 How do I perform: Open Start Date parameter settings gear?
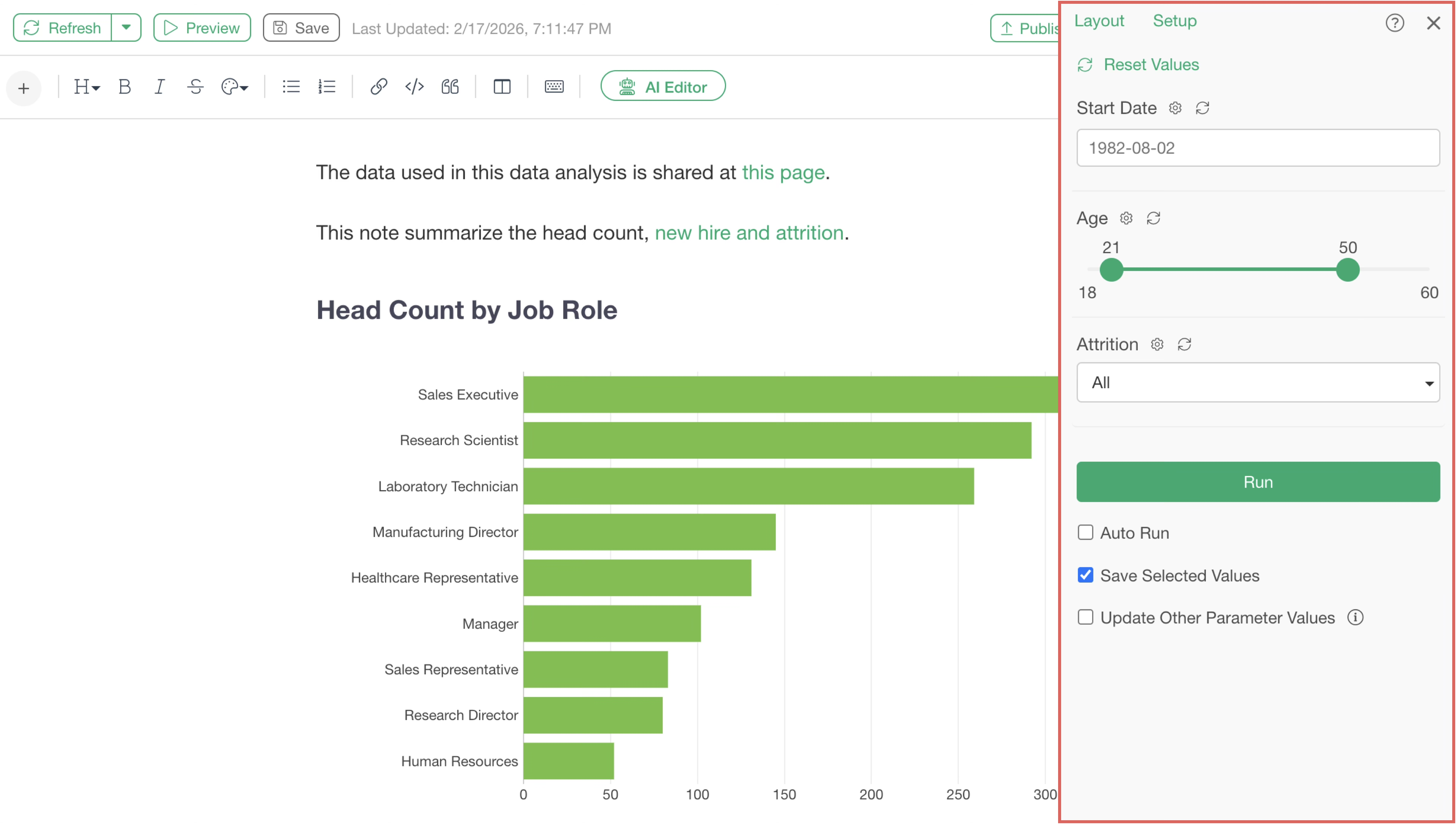point(1175,108)
